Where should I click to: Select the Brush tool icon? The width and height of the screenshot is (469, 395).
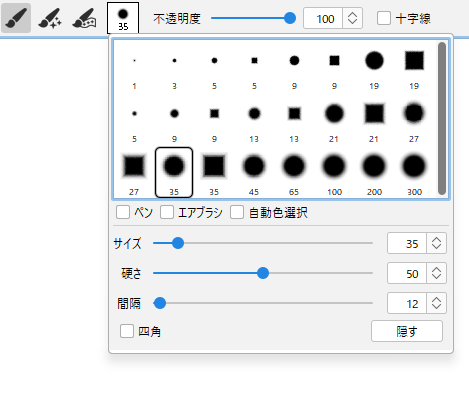[16, 18]
